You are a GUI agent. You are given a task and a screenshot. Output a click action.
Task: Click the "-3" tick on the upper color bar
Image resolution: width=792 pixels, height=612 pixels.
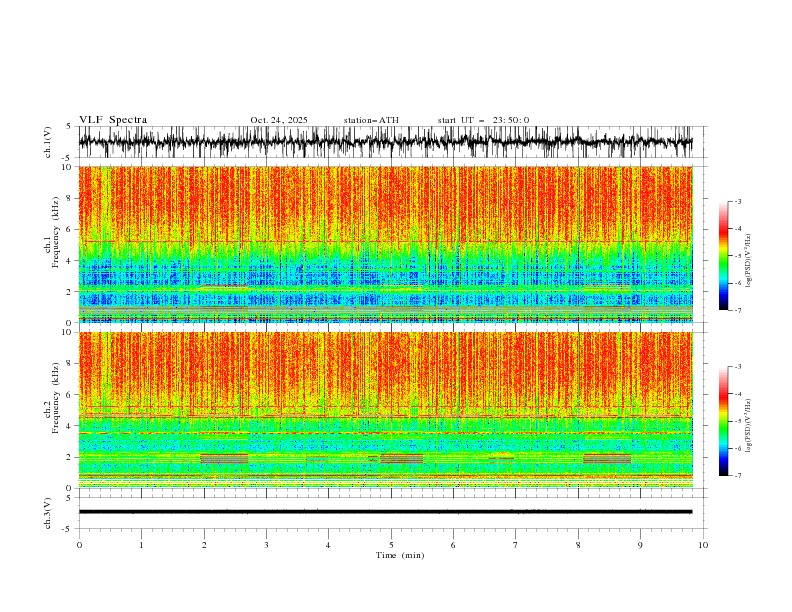(737, 201)
